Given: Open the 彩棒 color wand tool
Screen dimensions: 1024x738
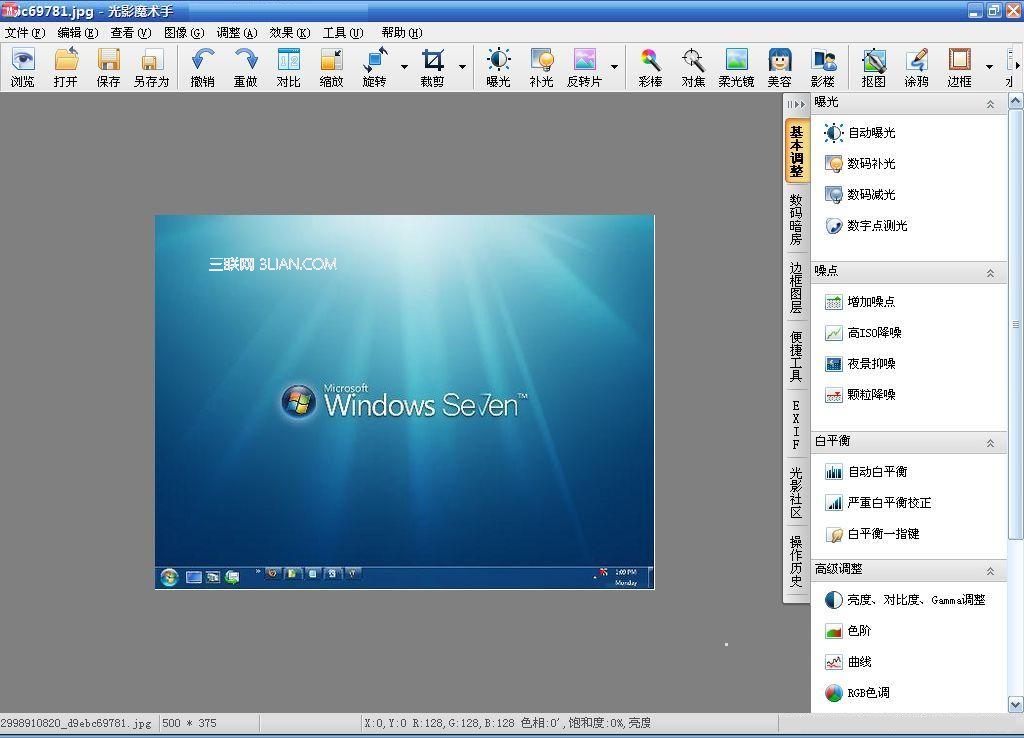Looking at the screenshot, I should tap(650, 59).
